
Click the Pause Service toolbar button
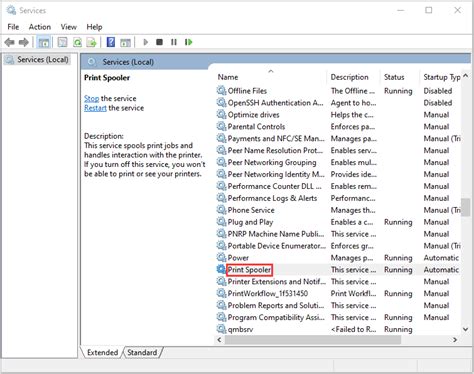[x=174, y=42]
